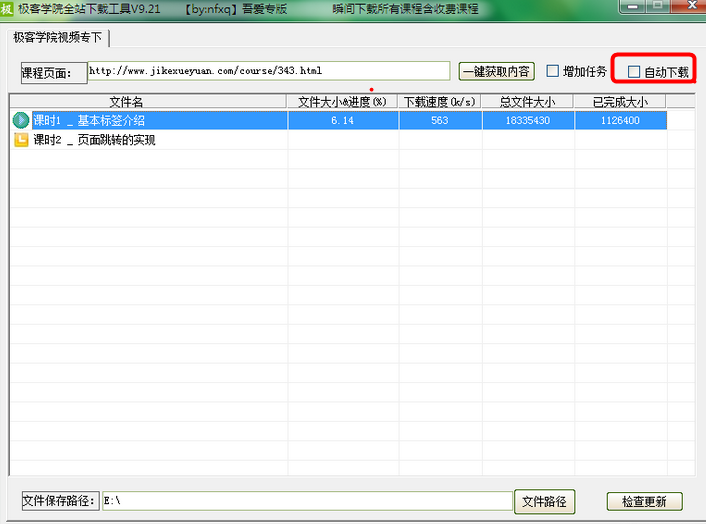This screenshot has width=706, height=524.
Task: Click the 文件保存路径: label
Action: coord(61,501)
